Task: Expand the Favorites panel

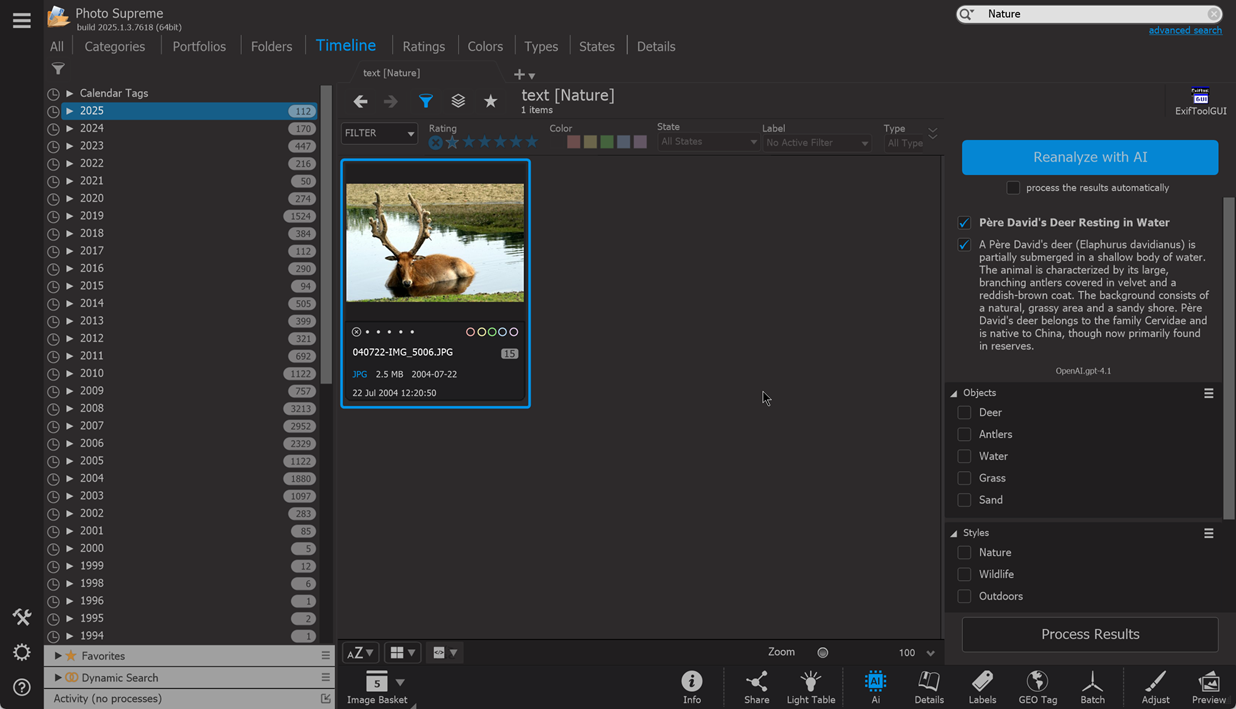Action: coord(58,656)
